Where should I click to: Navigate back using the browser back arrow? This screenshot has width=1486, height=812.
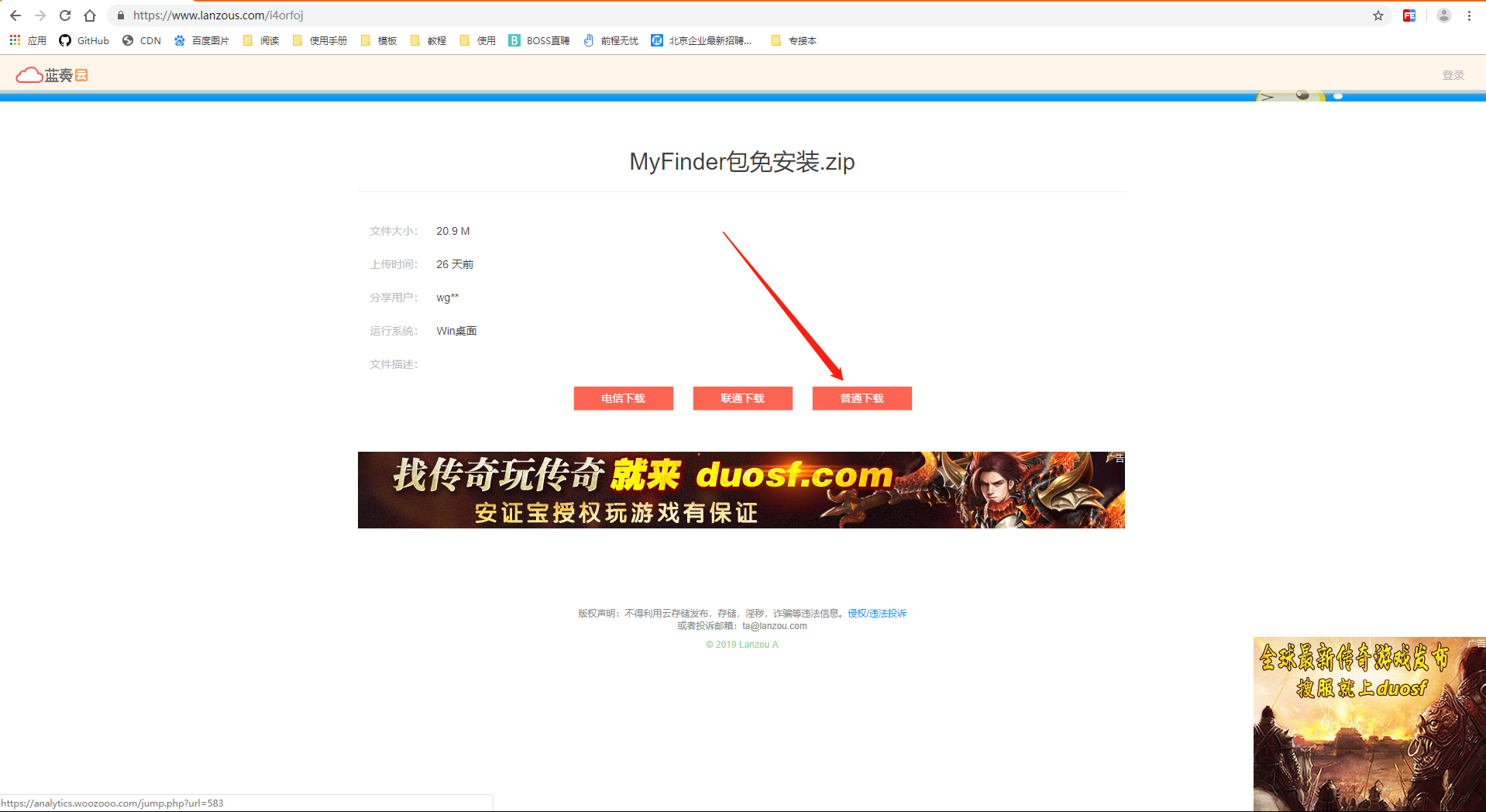(15, 15)
